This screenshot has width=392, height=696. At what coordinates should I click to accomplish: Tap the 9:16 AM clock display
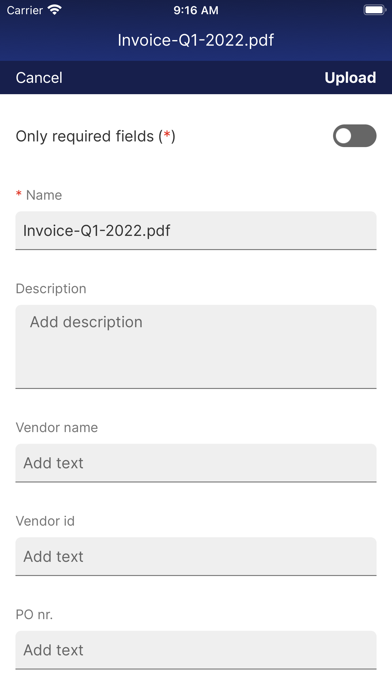tap(196, 10)
